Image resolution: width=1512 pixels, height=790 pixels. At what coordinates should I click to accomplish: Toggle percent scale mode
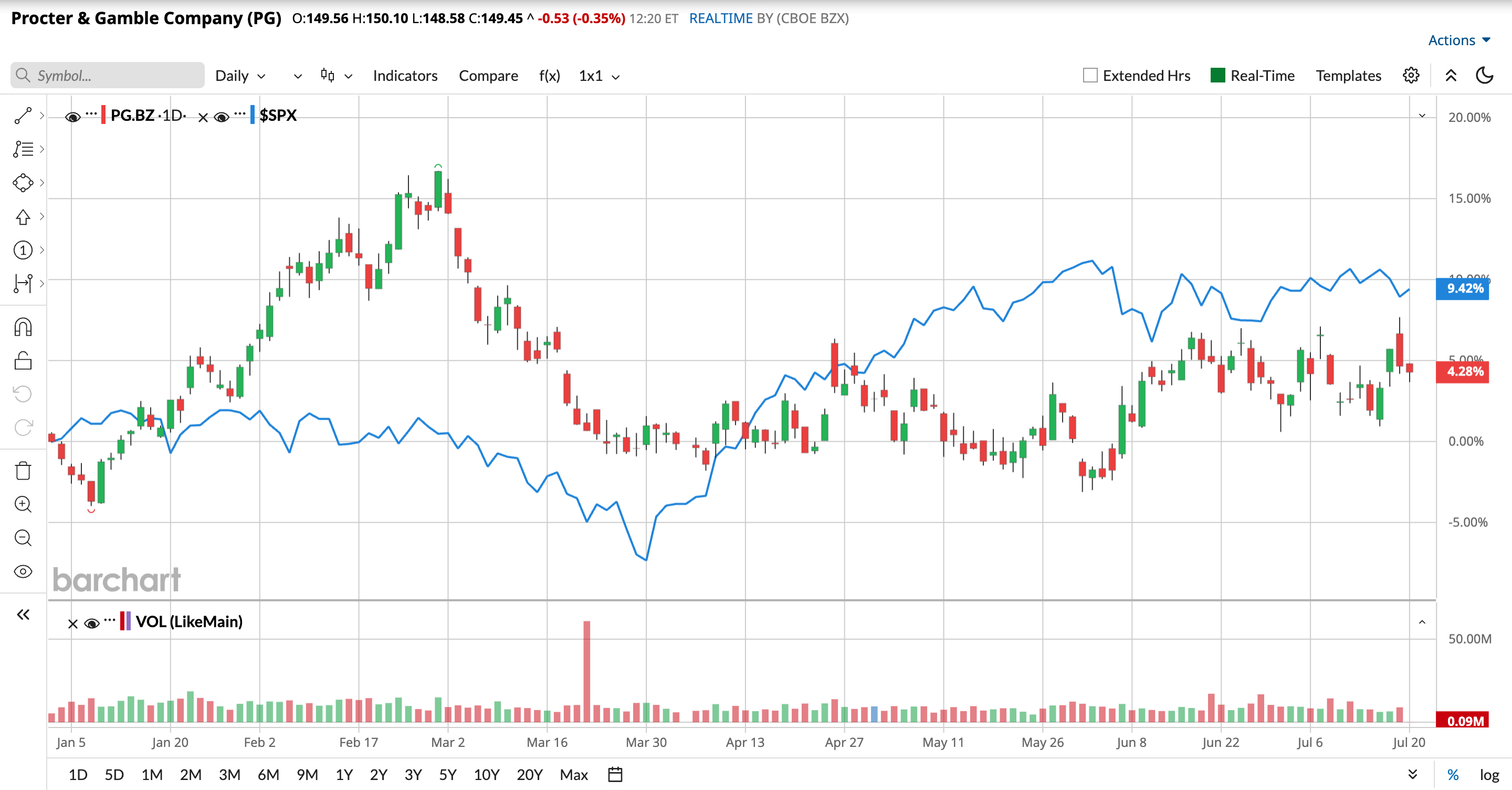coord(1453,774)
